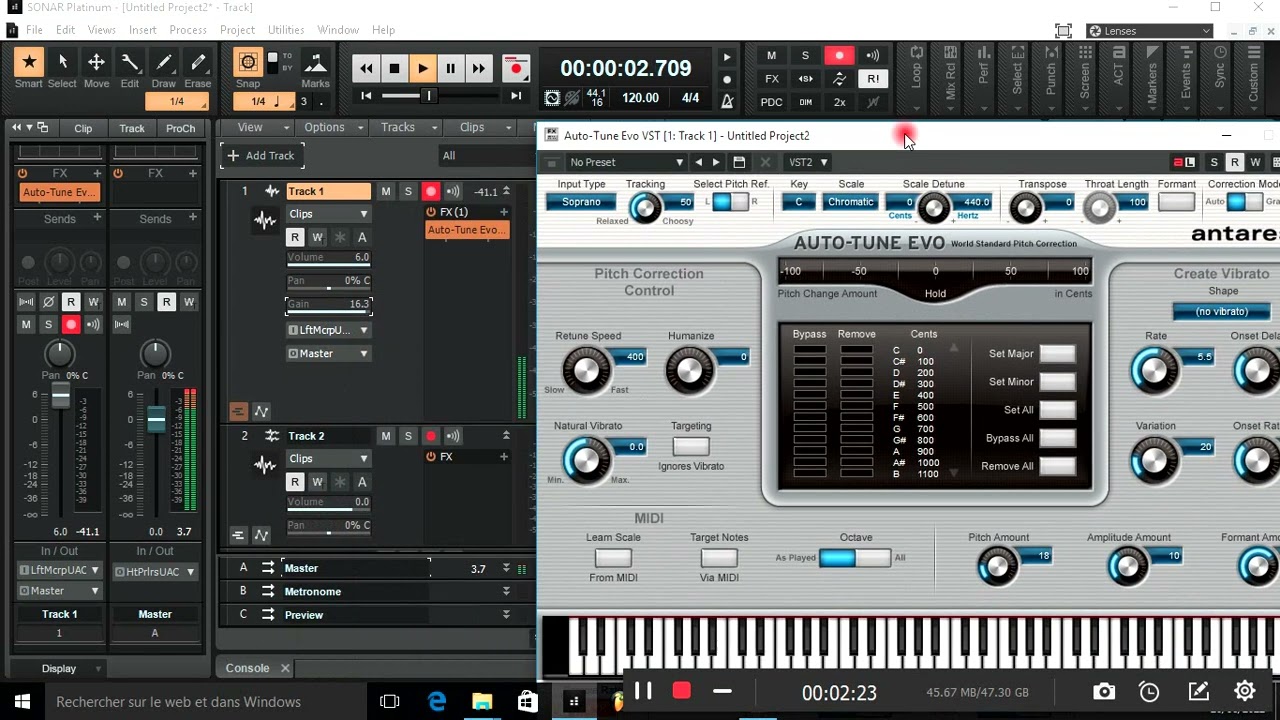The width and height of the screenshot is (1280, 720).
Task: Click the Learn Scale From MIDI button
Action: (613, 558)
